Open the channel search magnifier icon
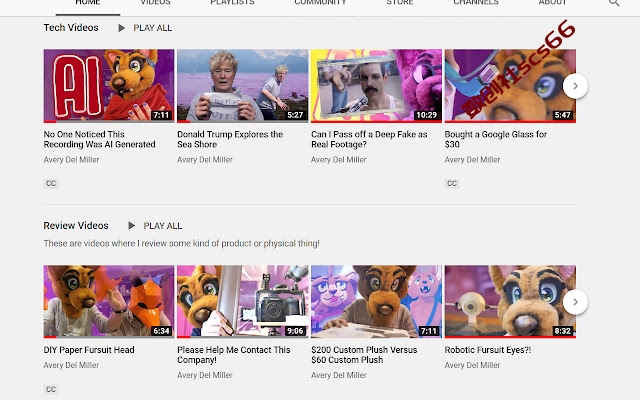This screenshot has height=400, width=640. click(x=614, y=3)
